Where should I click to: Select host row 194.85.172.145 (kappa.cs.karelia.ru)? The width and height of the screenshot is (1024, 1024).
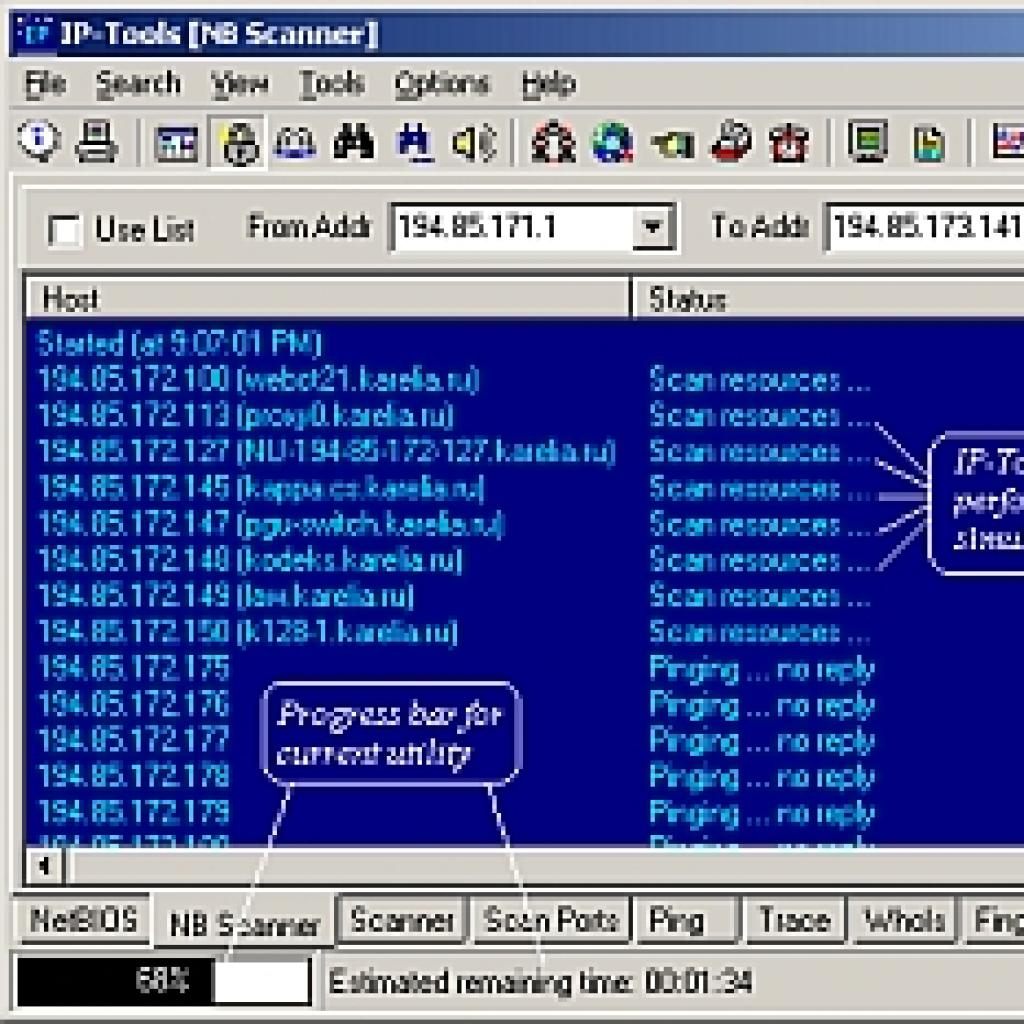click(261, 488)
